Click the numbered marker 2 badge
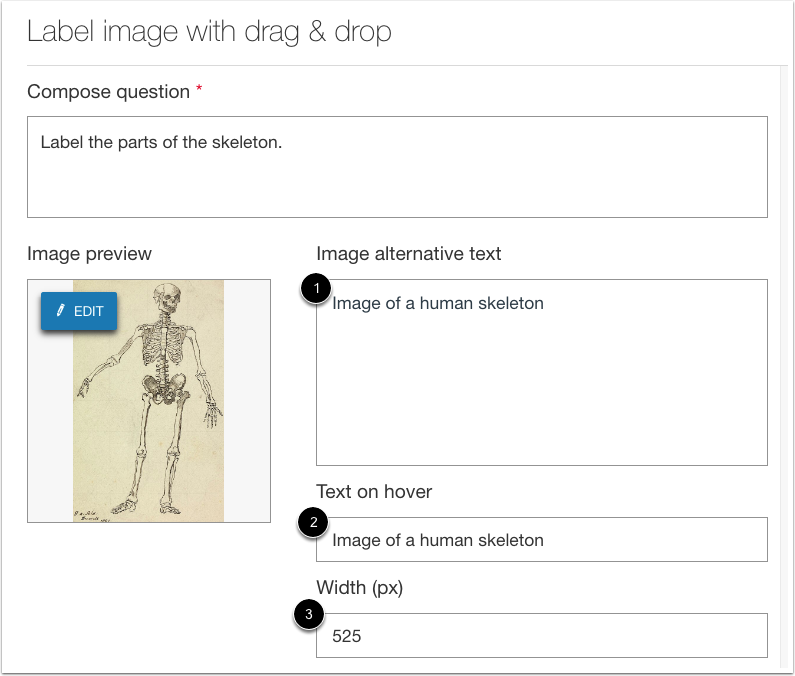Image resolution: width=795 pixels, height=676 pixels. pos(314,522)
